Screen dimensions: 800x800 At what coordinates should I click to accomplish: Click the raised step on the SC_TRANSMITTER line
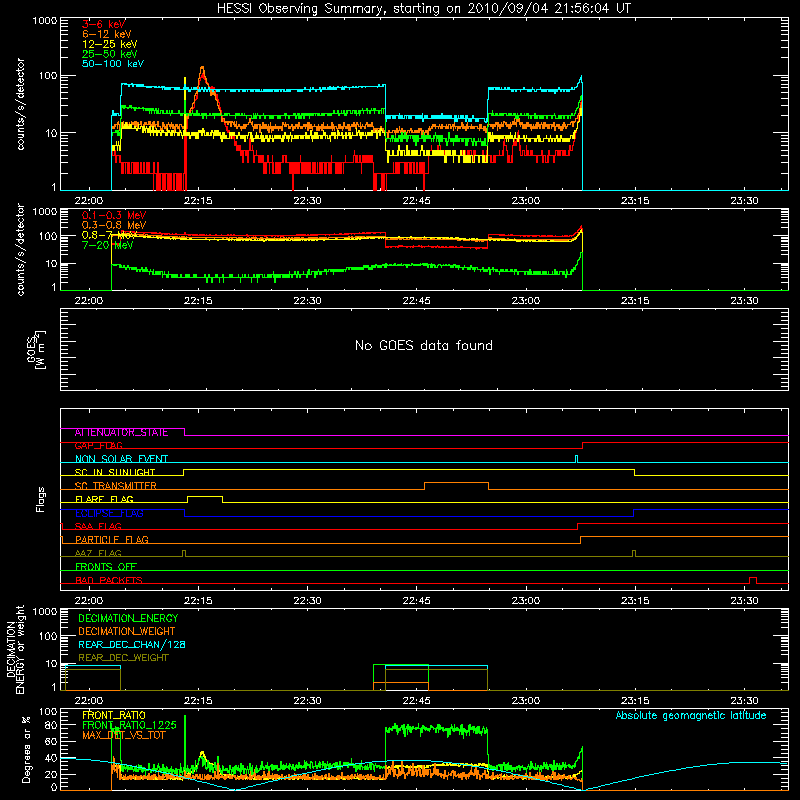456,483
